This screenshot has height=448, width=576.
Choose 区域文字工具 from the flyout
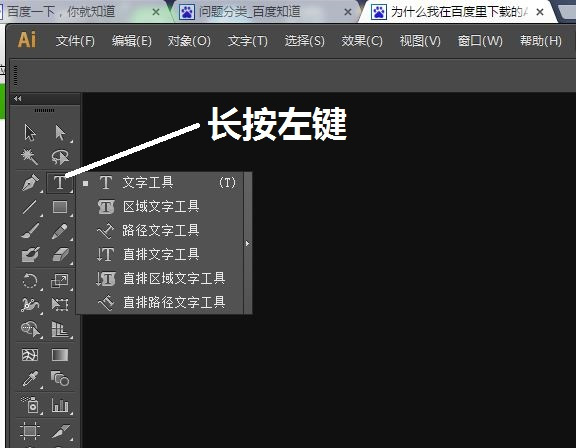[x=159, y=206]
